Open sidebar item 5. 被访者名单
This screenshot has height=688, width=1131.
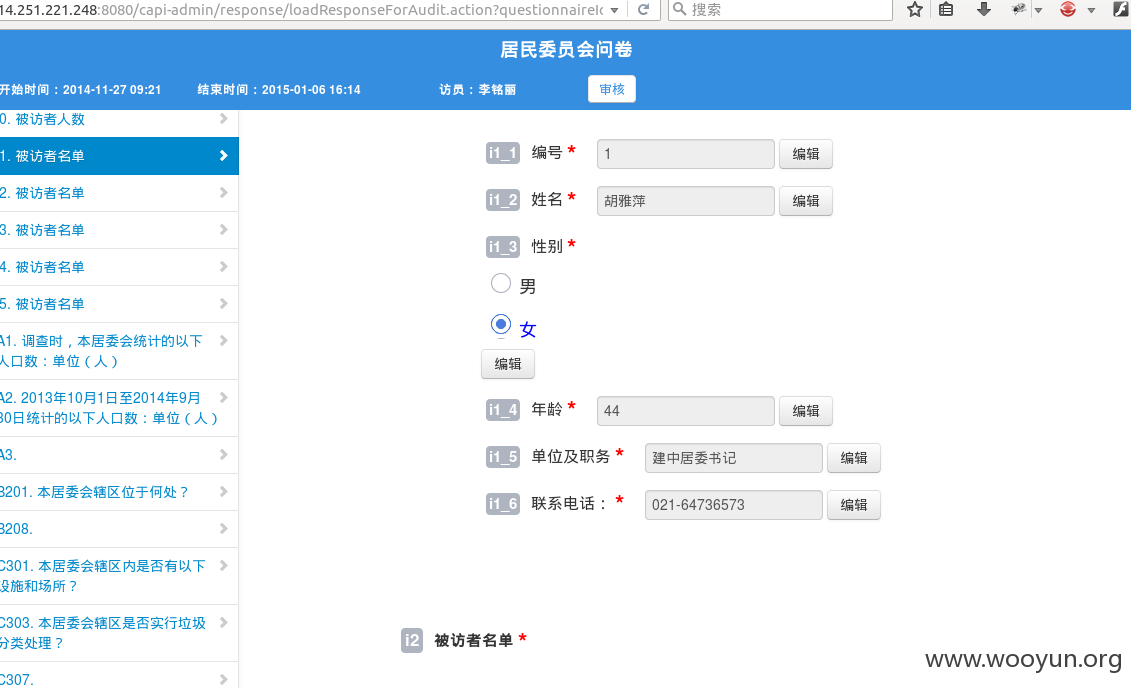coord(119,304)
